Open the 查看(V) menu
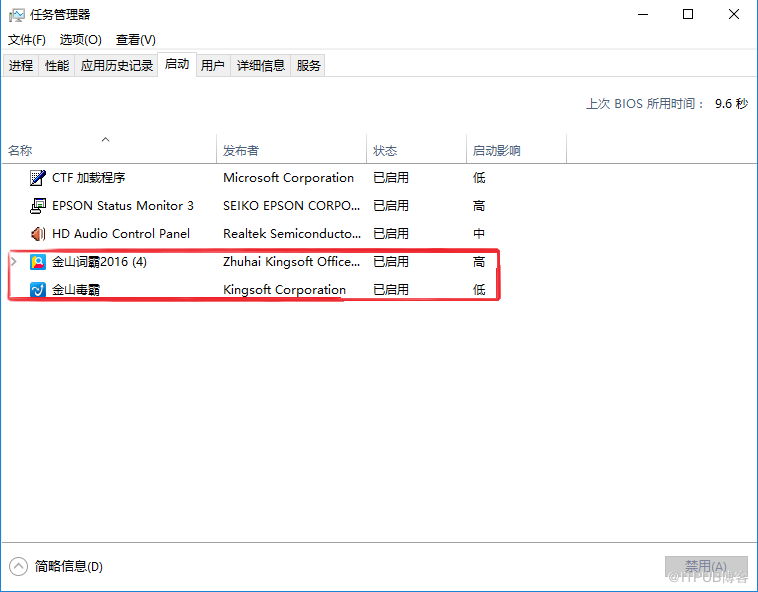The height and width of the screenshot is (592, 758). coord(135,40)
